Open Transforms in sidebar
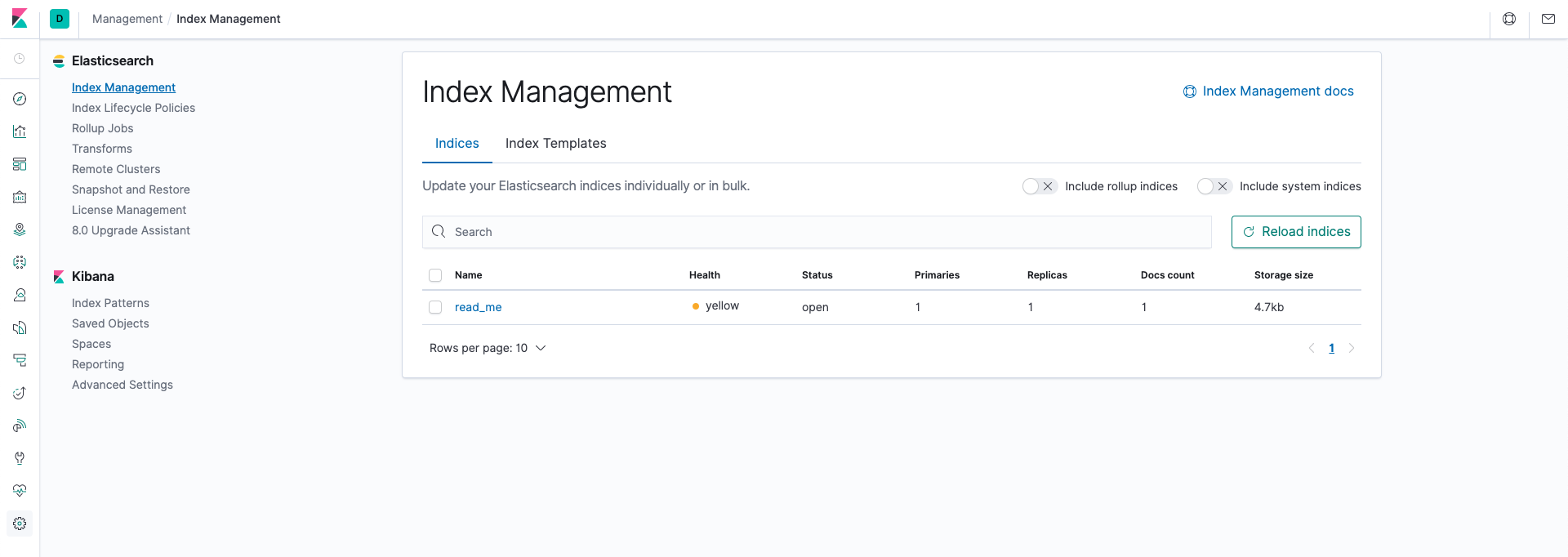 pyautogui.click(x=102, y=149)
